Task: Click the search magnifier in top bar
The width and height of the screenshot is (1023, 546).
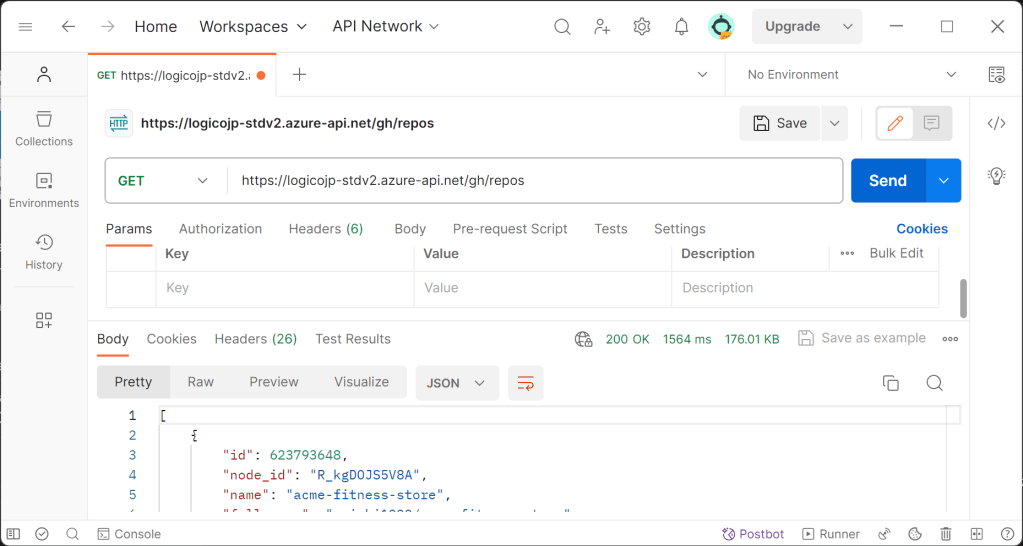Action: [562, 27]
